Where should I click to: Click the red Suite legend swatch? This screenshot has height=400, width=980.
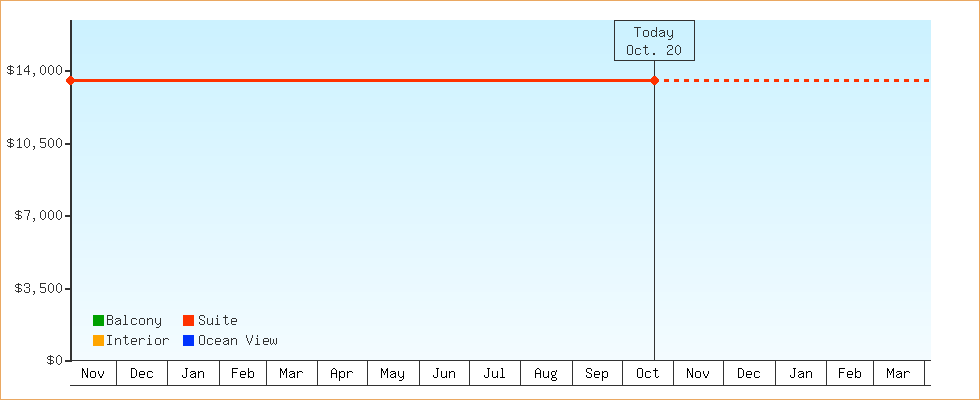click(188, 321)
